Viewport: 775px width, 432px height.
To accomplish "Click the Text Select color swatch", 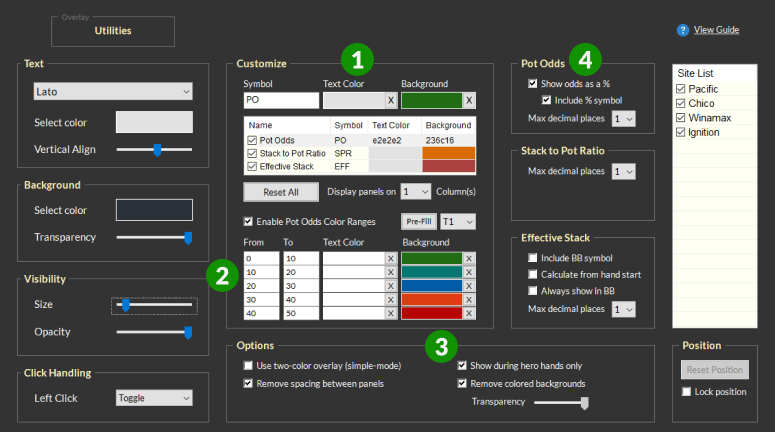I will click(154, 122).
